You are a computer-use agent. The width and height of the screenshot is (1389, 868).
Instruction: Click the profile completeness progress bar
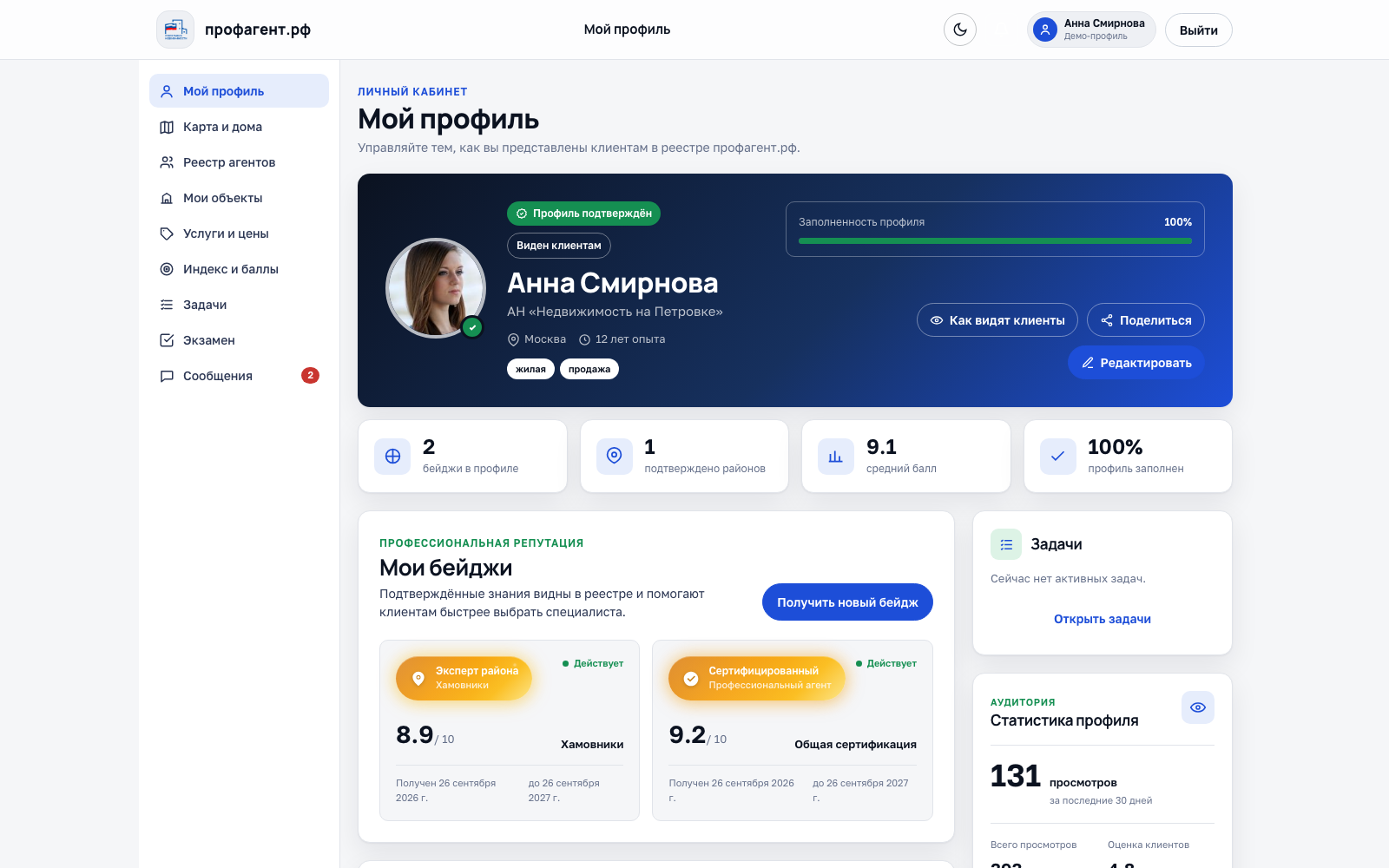coord(995,240)
